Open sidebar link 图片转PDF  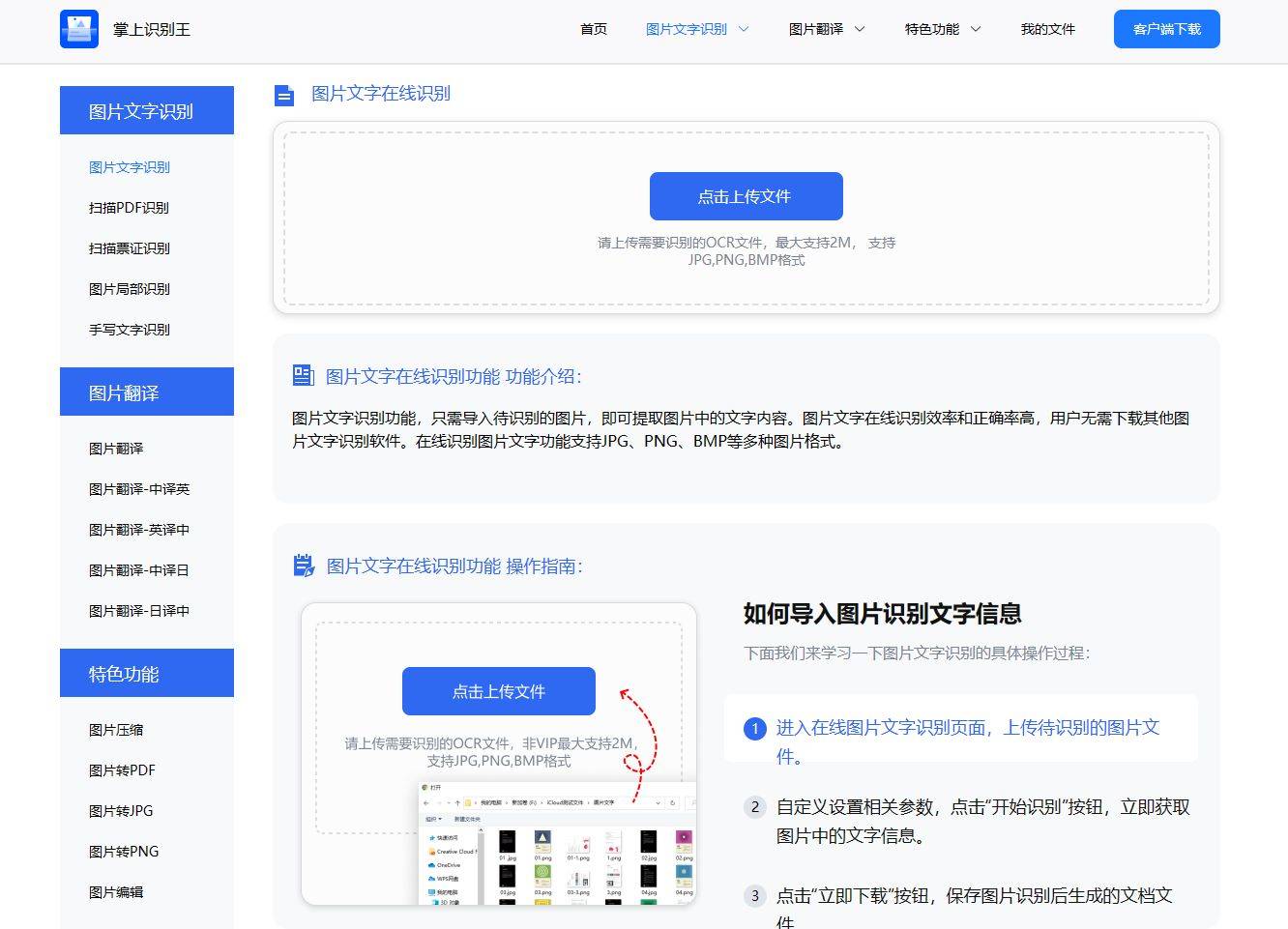[122, 770]
